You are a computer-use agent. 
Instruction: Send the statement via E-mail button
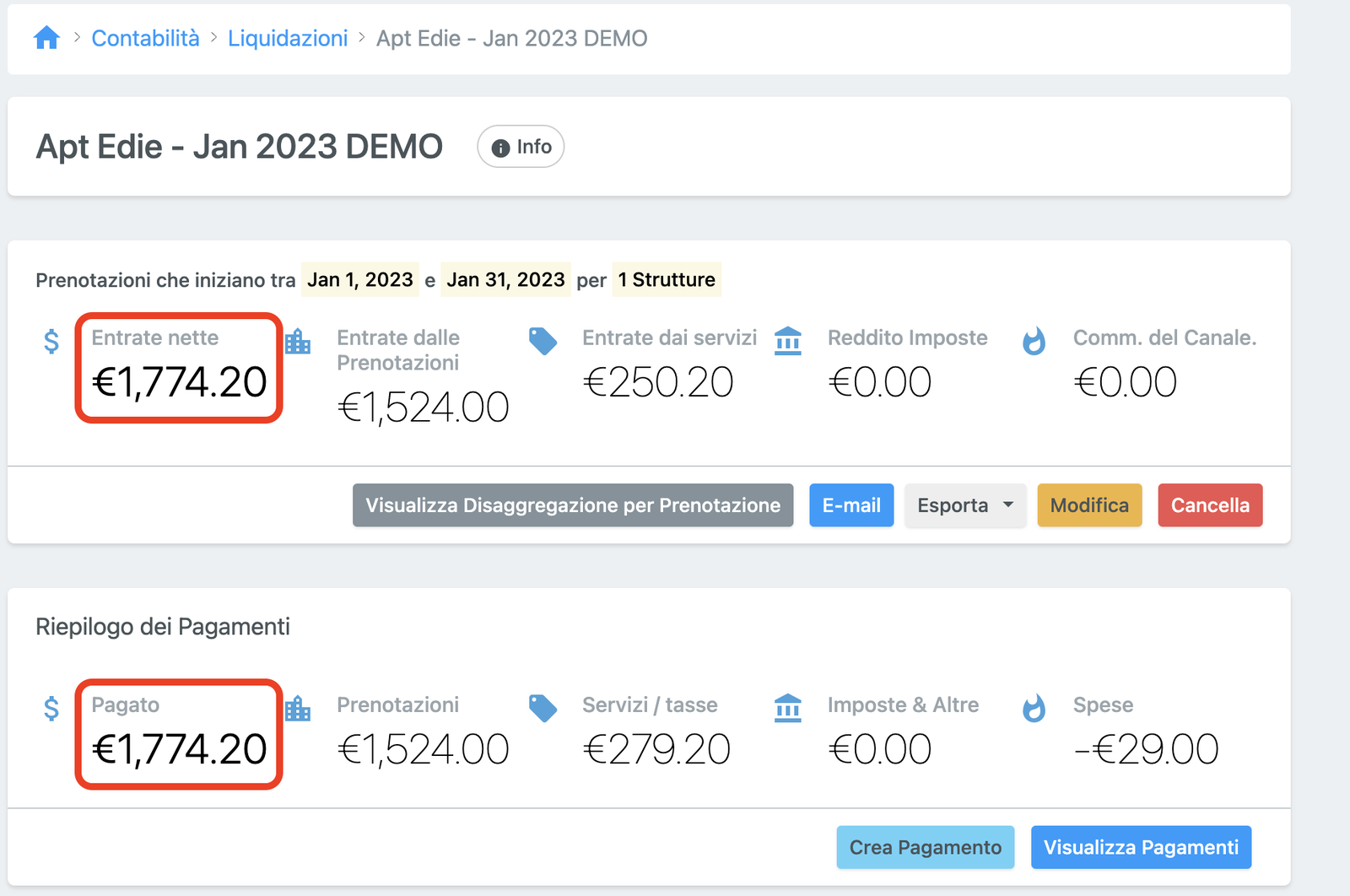click(x=851, y=505)
